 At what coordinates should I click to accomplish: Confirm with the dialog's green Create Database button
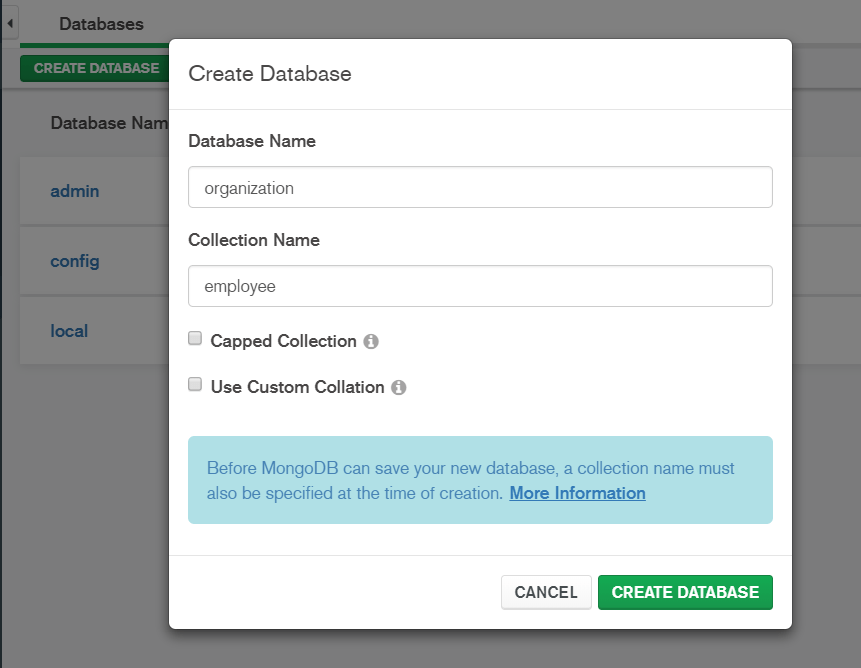point(685,592)
